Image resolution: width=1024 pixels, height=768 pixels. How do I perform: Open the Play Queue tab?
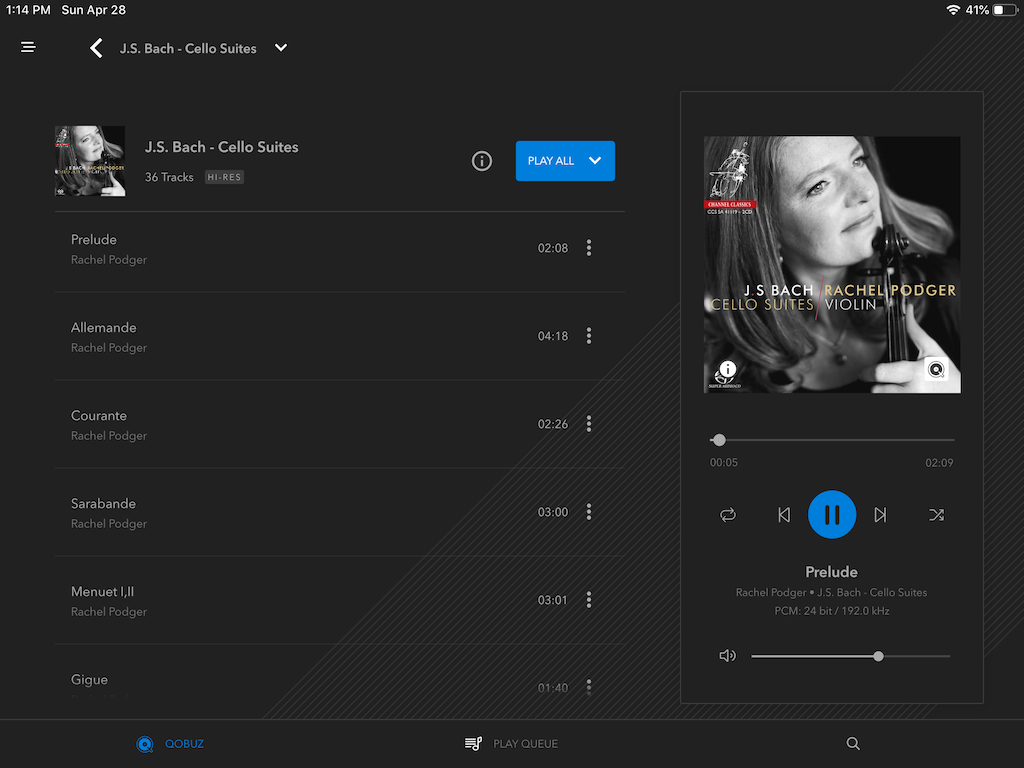(x=511, y=744)
